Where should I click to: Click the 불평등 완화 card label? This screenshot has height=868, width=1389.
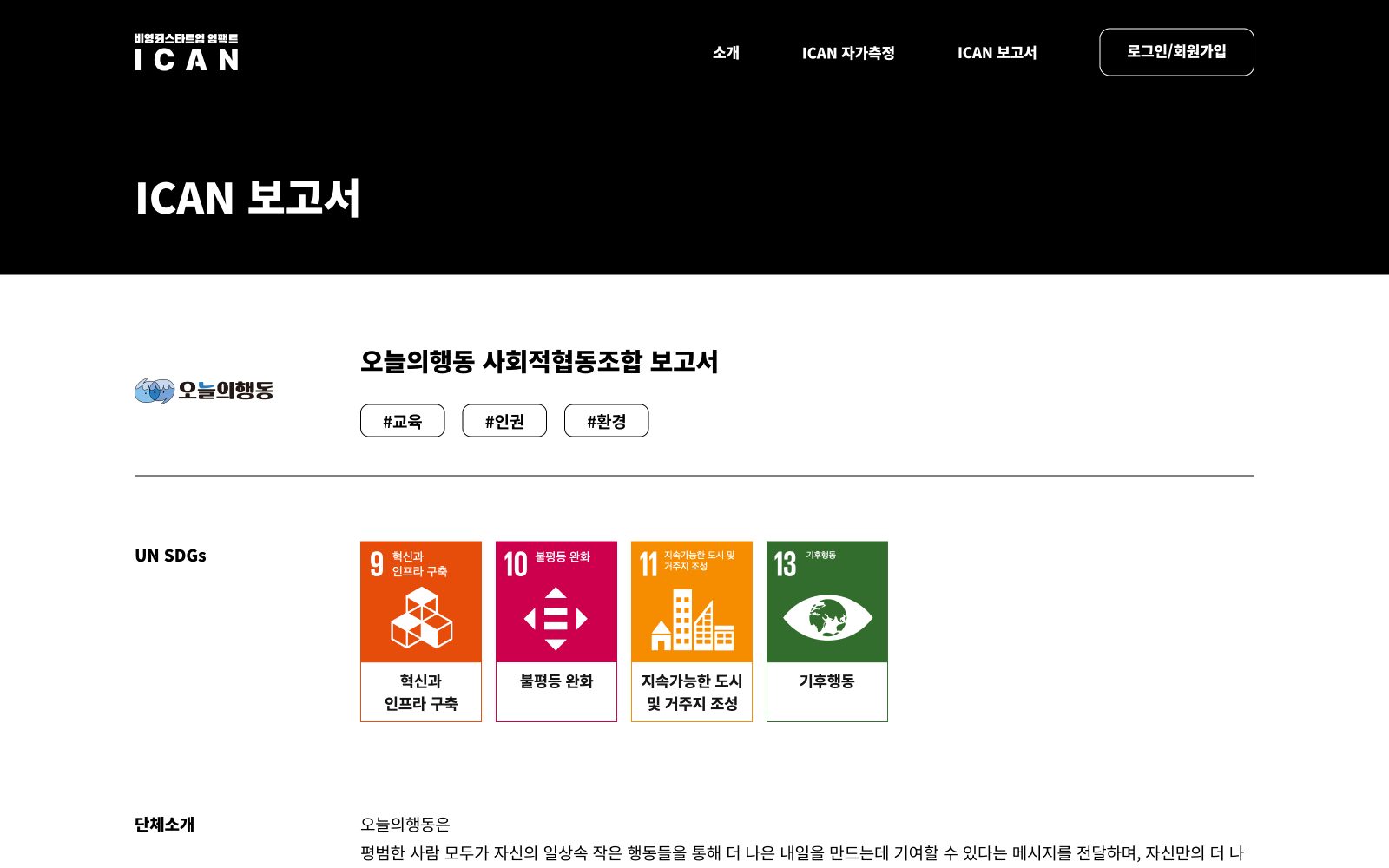coord(556,681)
